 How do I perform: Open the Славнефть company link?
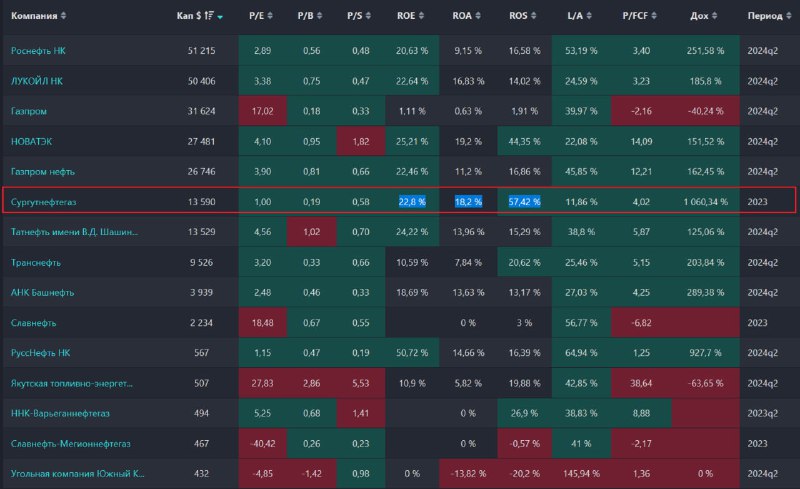[34, 323]
